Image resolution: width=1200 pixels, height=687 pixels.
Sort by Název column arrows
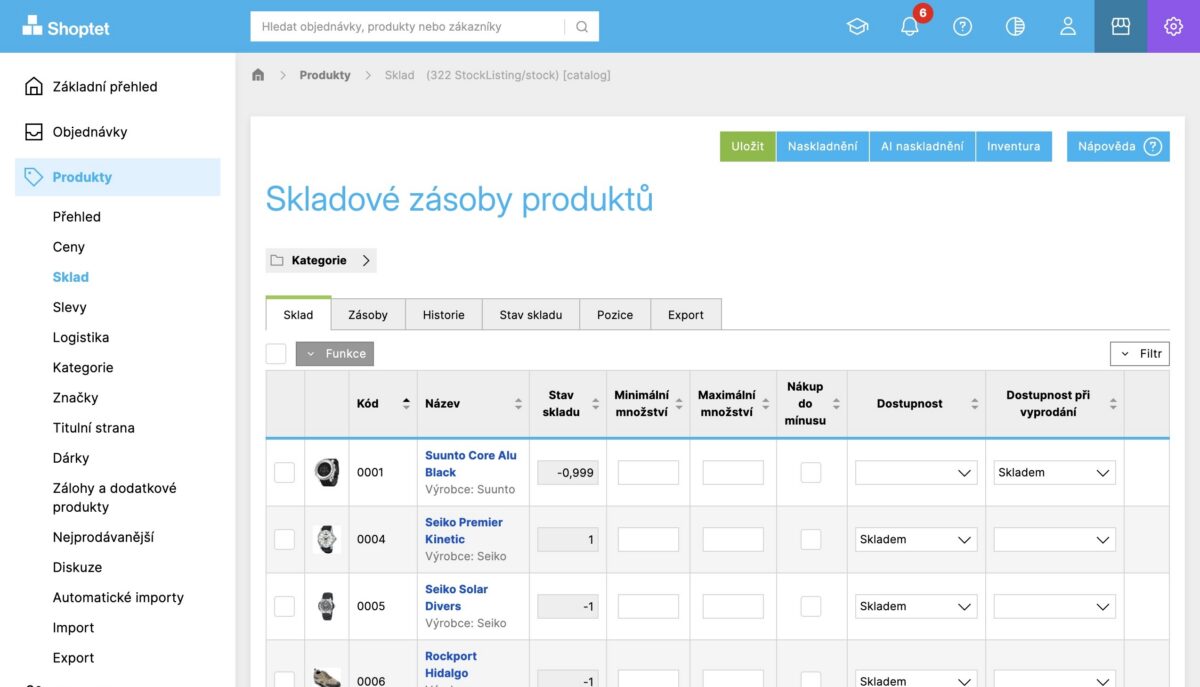(x=518, y=404)
